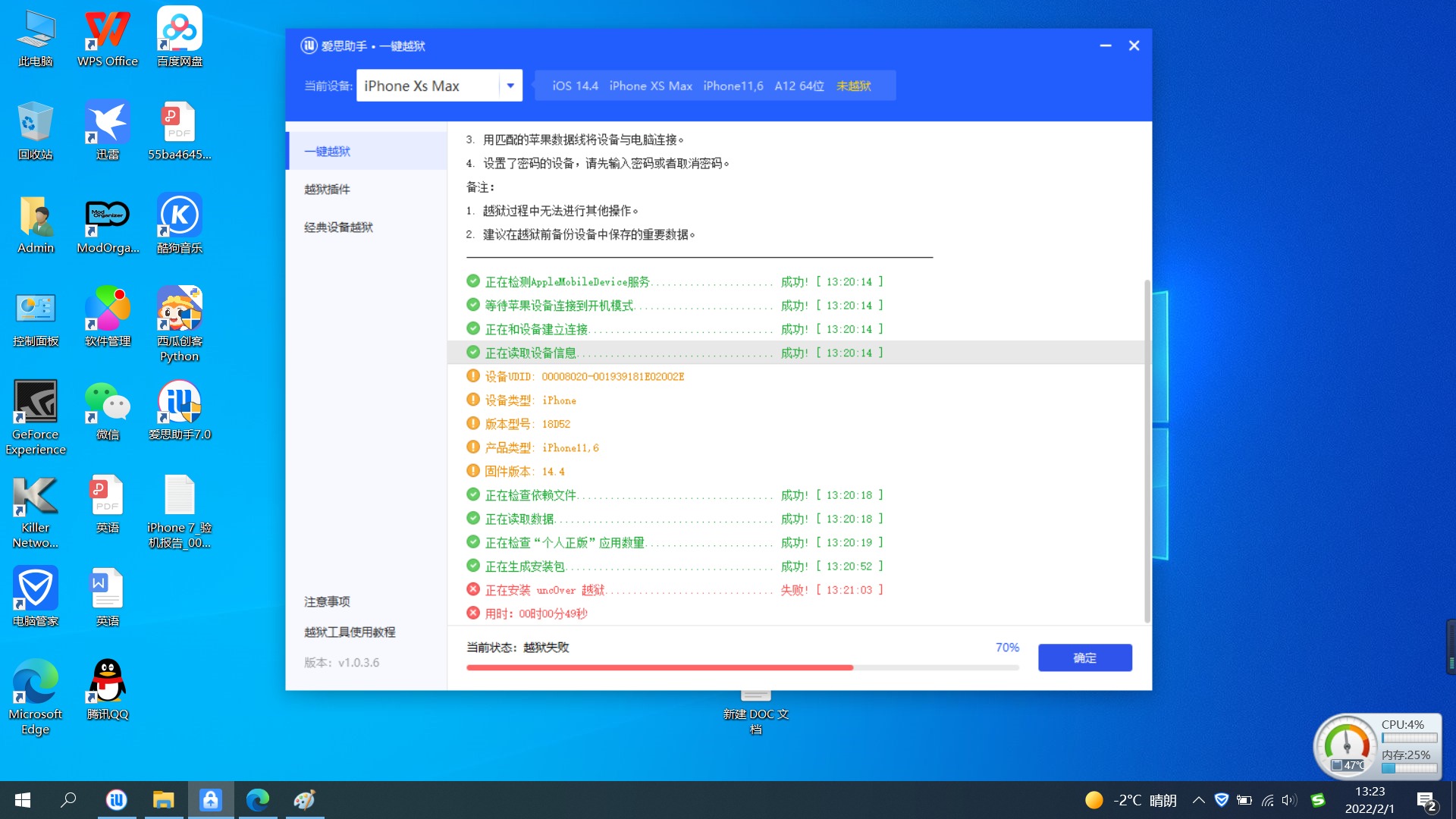Viewport: 1456px width, 819px height.
Task: Select 新建 DOC 文档 desktop file
Action: pyautogui.click(x=756, y=713)
